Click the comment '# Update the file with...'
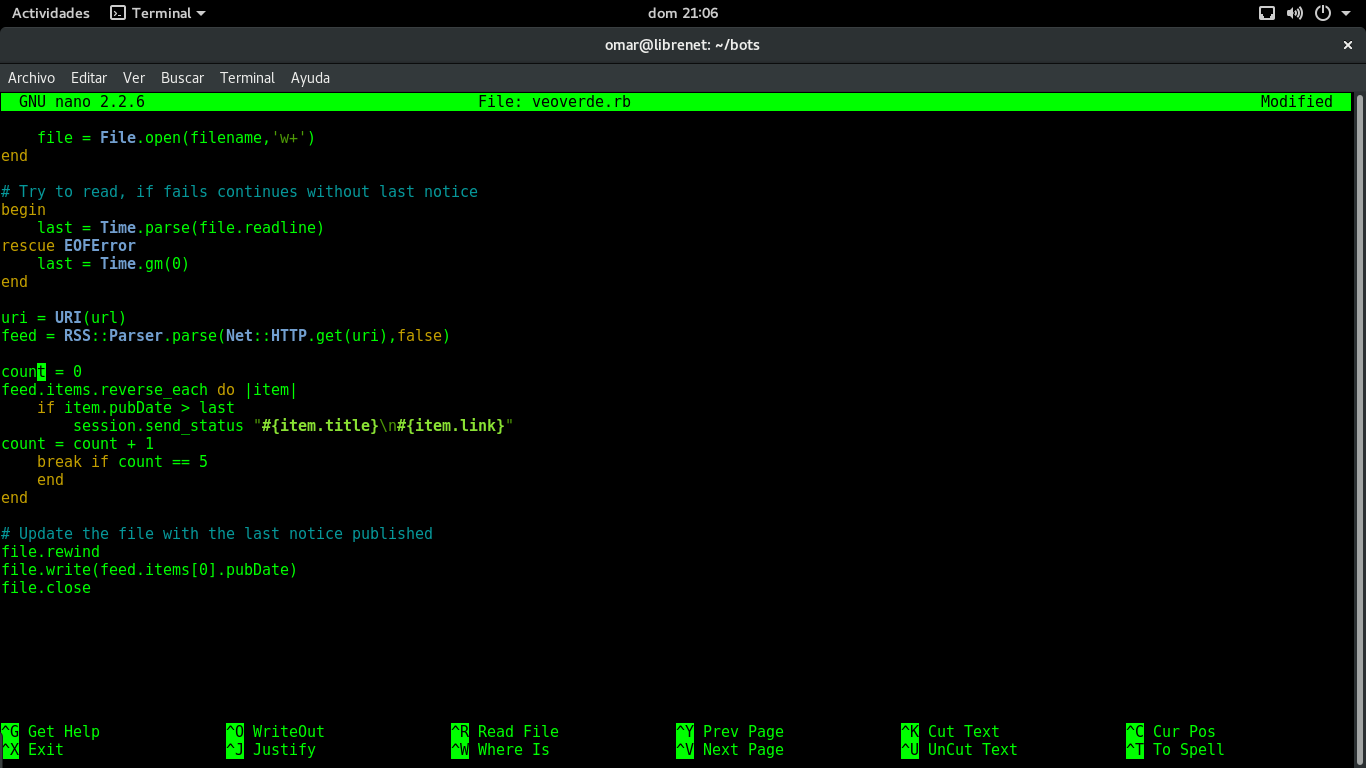 pos(217,534)
